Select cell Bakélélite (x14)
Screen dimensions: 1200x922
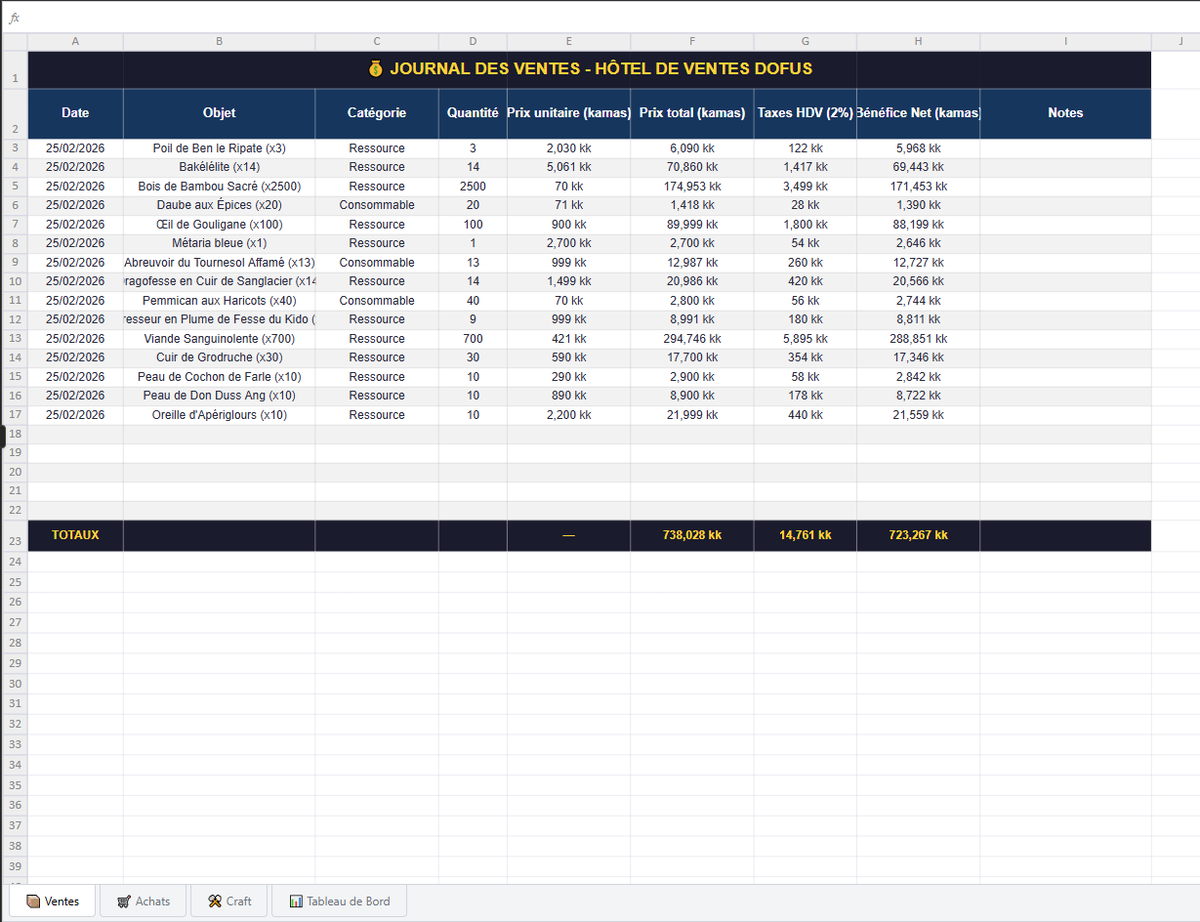click(219, 167)
